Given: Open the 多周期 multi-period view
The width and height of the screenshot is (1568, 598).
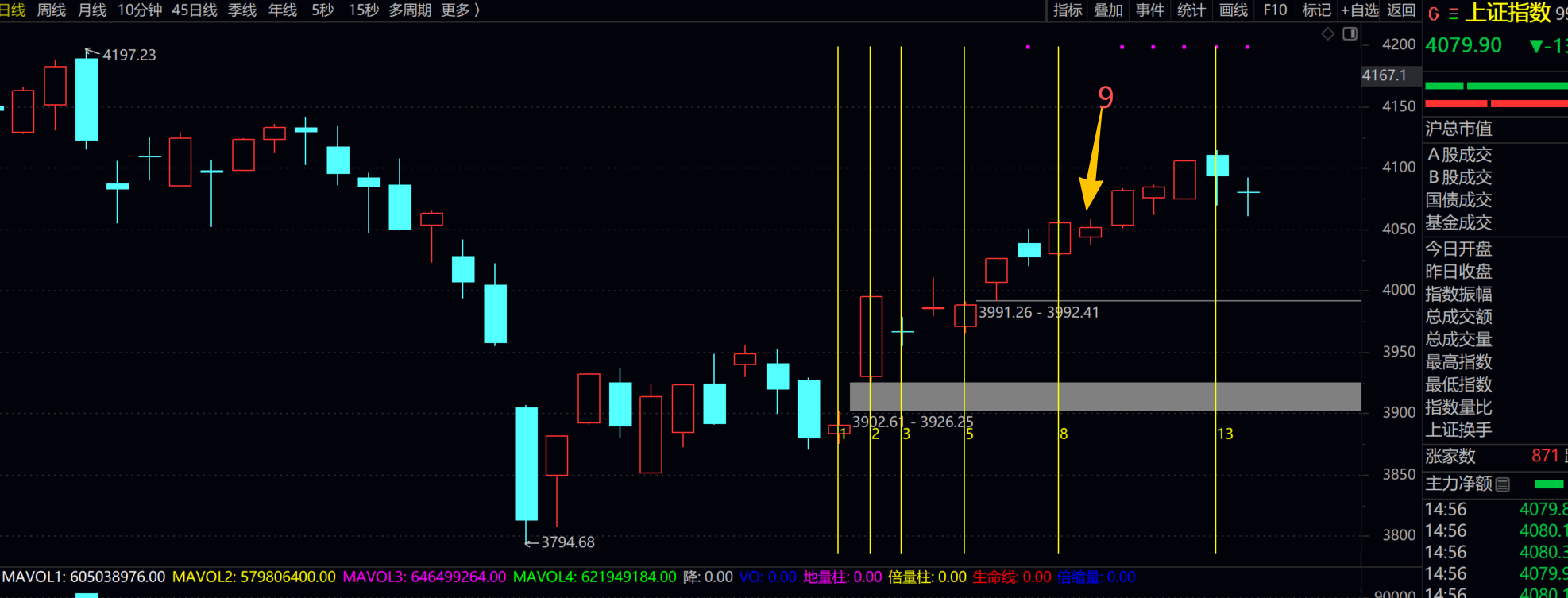Looking at the screenshot, I should point(410,10).
